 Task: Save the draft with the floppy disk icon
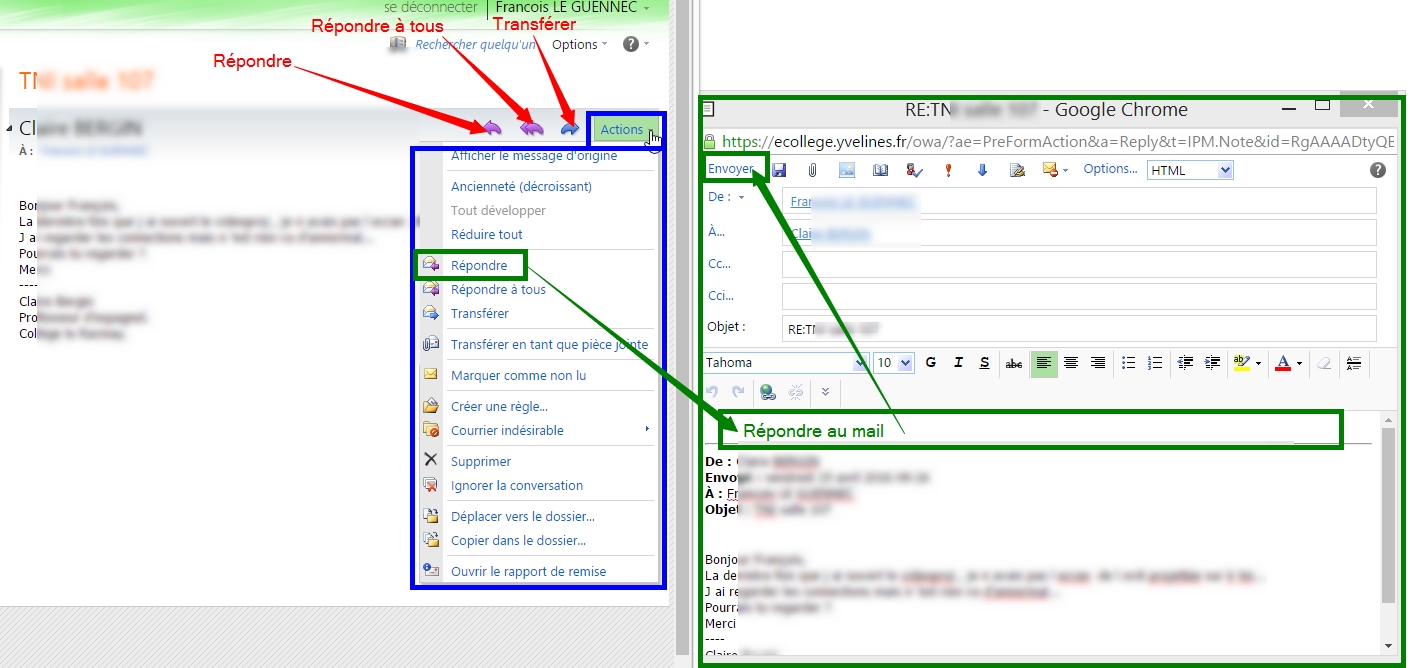pos(779,170)
